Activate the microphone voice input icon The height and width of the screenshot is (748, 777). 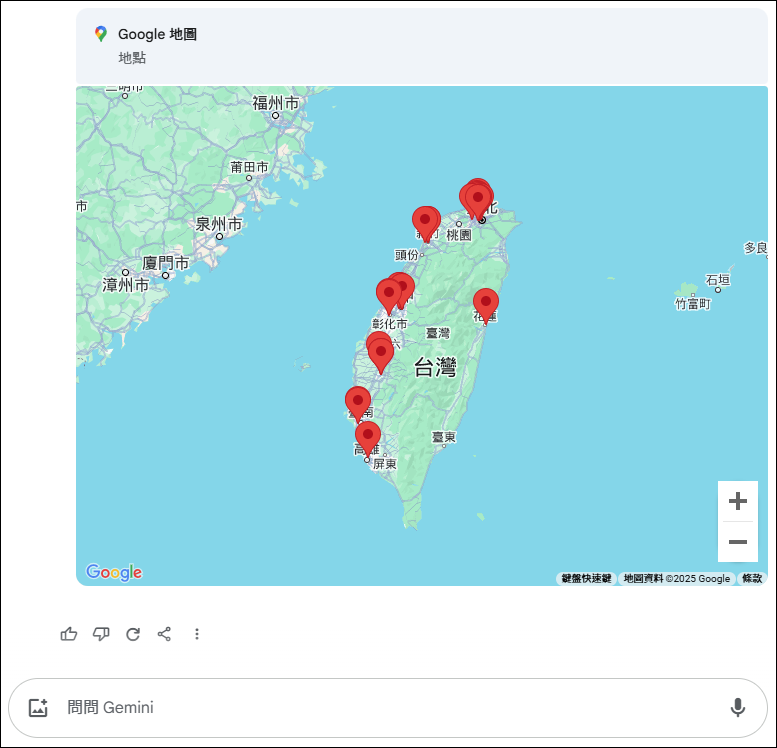(738, 707)
